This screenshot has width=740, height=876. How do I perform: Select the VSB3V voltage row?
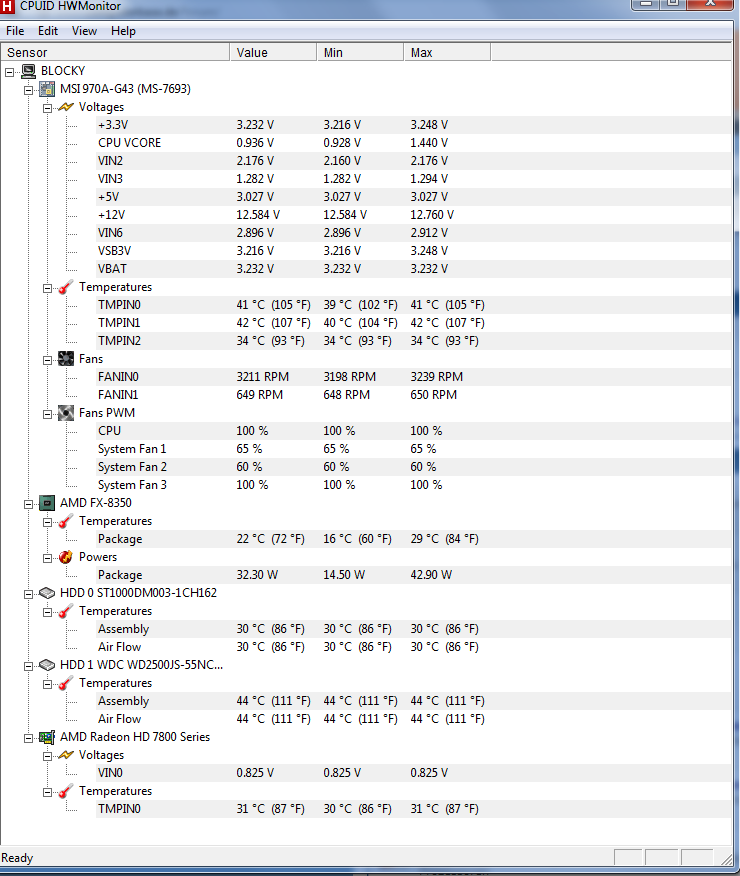pos(413,251)
